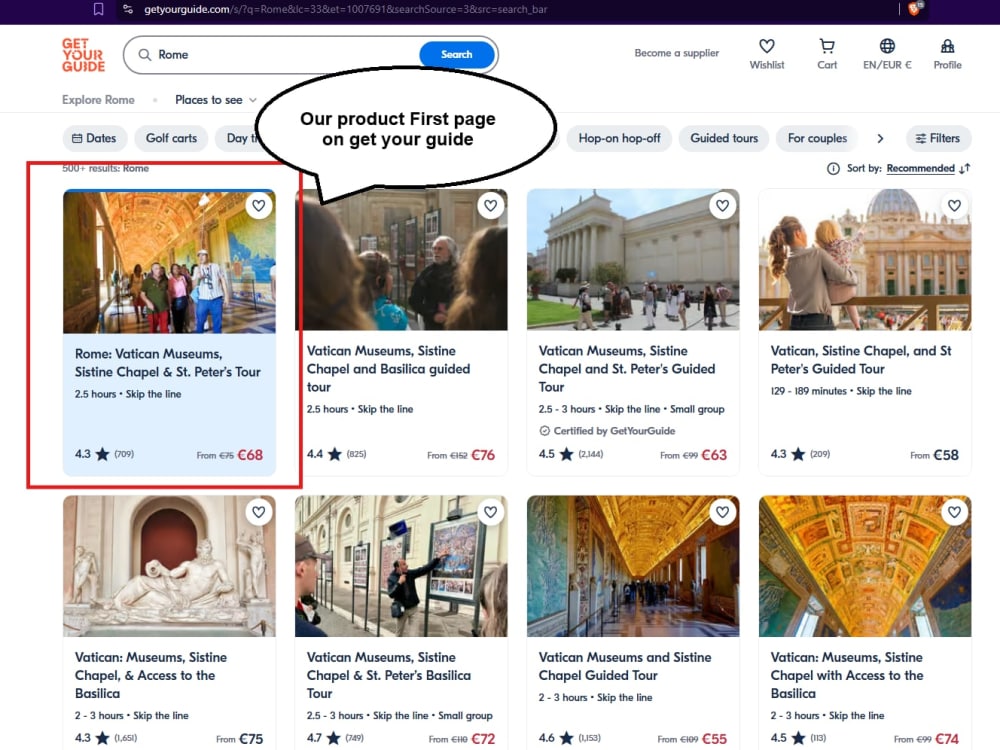Viewport: 1000px width, 750px height.
Task: Click the €58 price
Action: point(946,455)
